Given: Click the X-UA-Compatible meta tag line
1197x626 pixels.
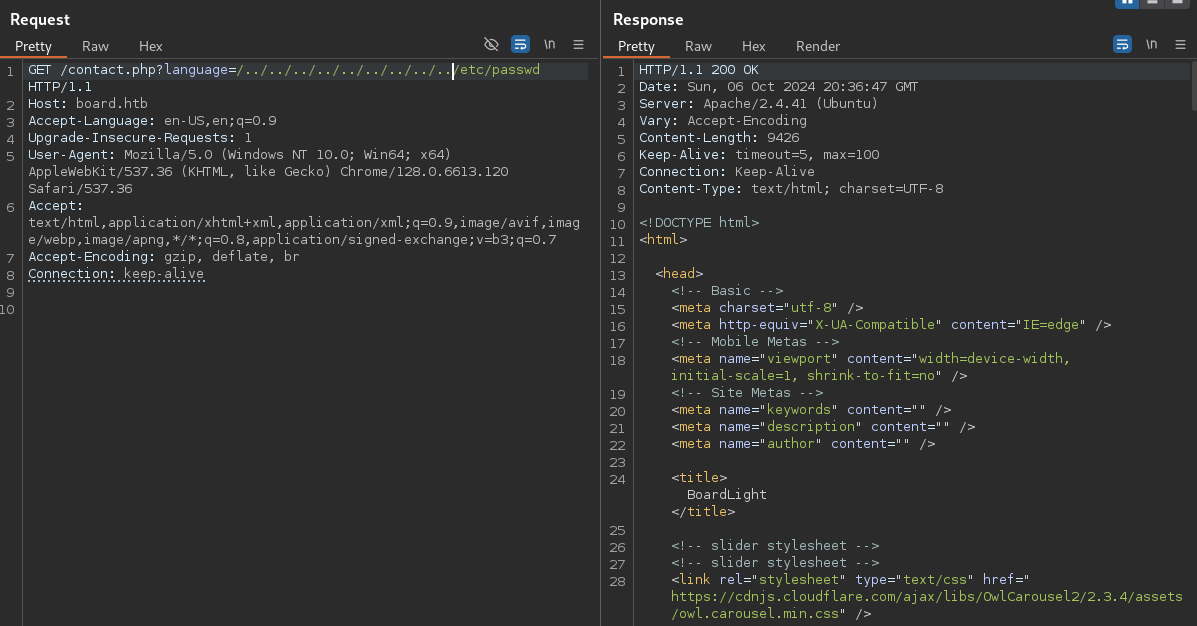Looking at the screenshot, I should 891,324.
